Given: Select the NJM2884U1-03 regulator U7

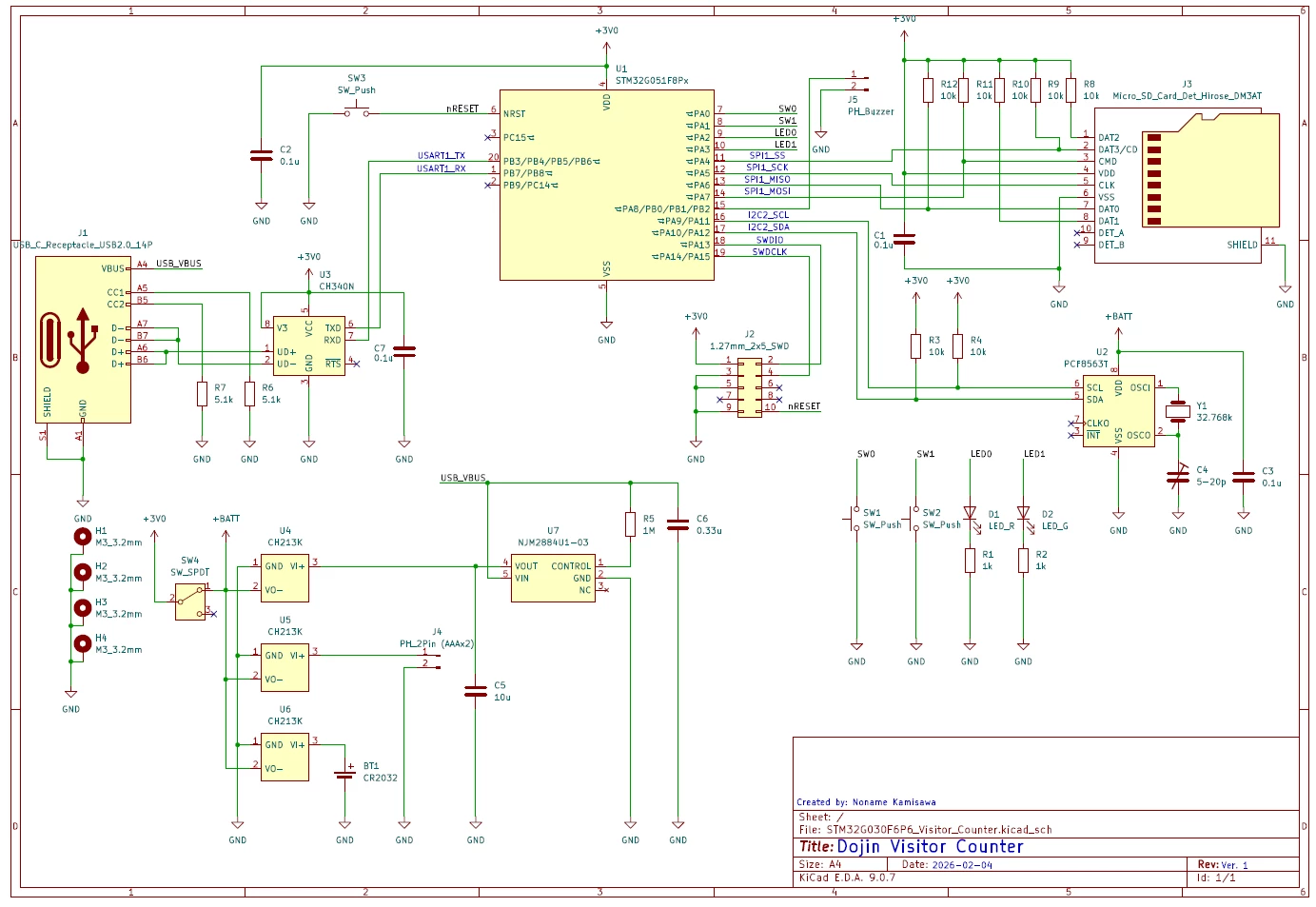Looking at the screenshot, I should pyautogui.click(x=553, y=578).
